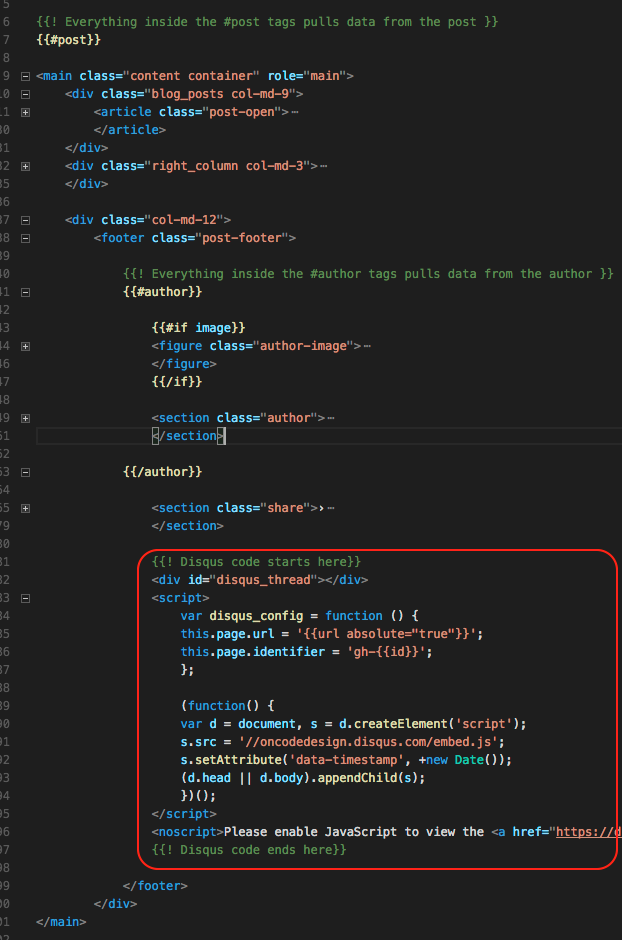
Task: Collapse the main content container fold marker
Action: coord(25,76)
